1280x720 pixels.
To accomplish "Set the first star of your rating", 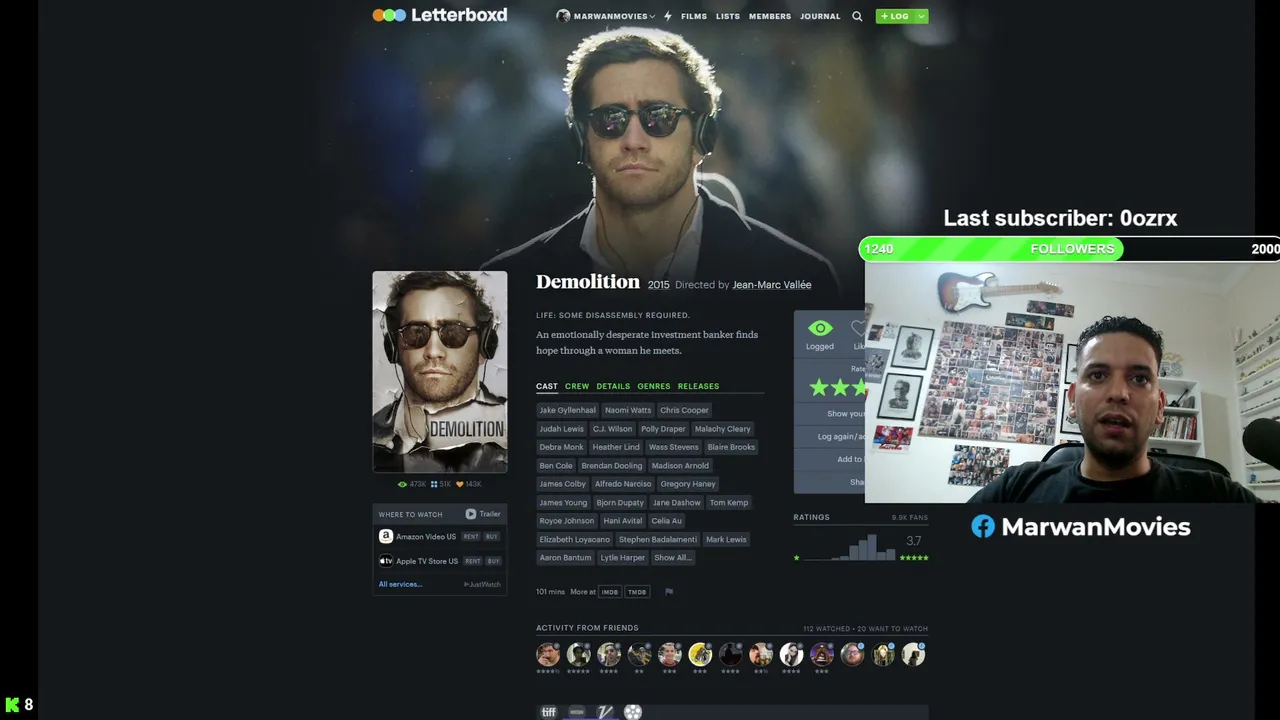I will click(x=819, y=387).
